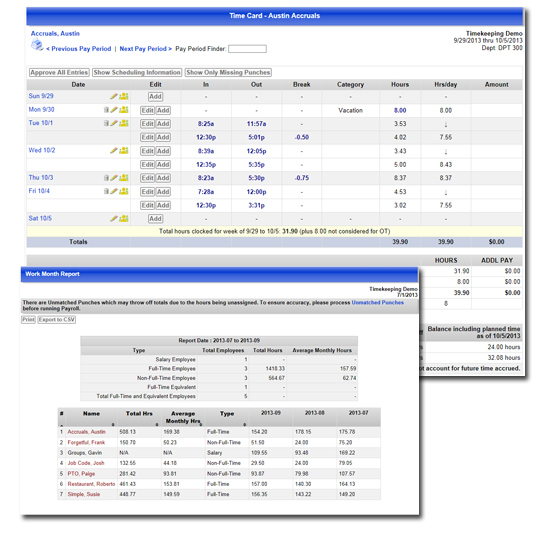Click the 5:30p Out time on Thu 10/3
The height and width of the screenshot is (550, 550).
click(256, 178)
